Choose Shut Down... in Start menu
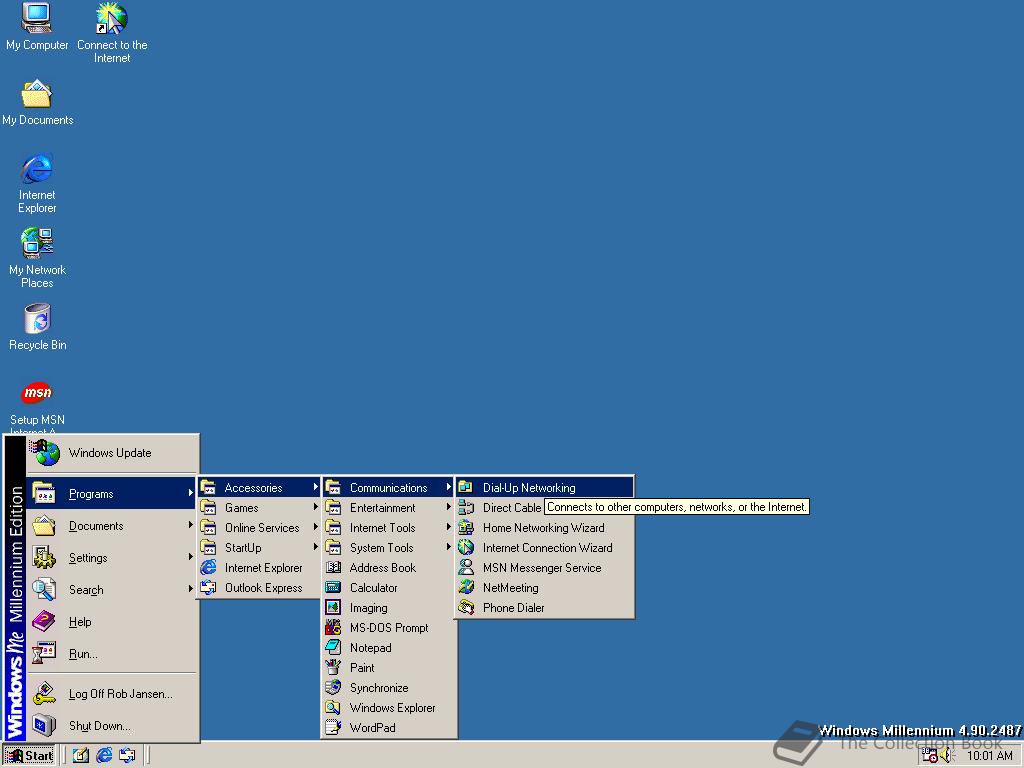The width and height of the screenshot is (1024, 768). [x=112, y=726]
